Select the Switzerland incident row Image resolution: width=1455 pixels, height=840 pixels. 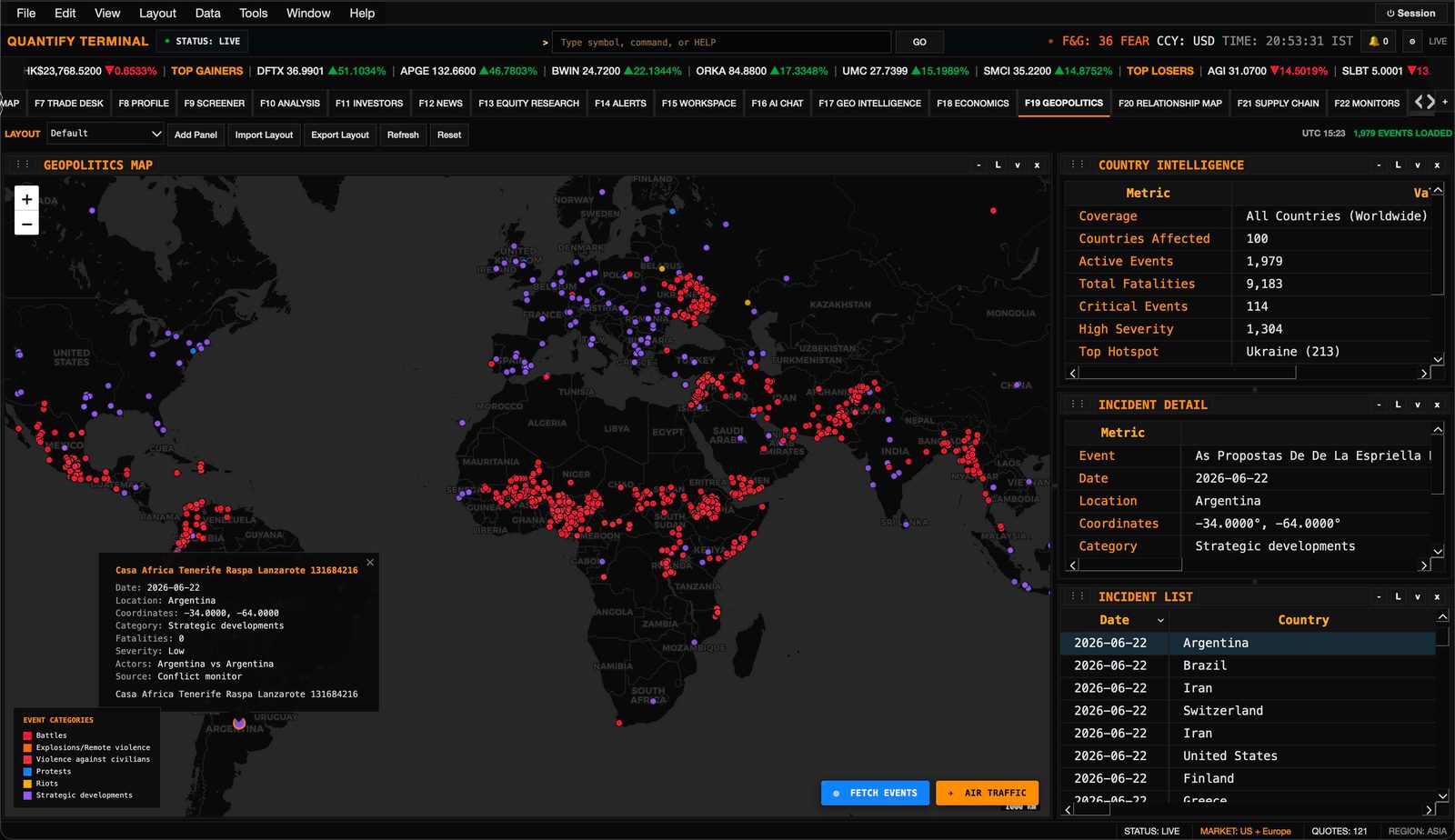[1248, 711]
